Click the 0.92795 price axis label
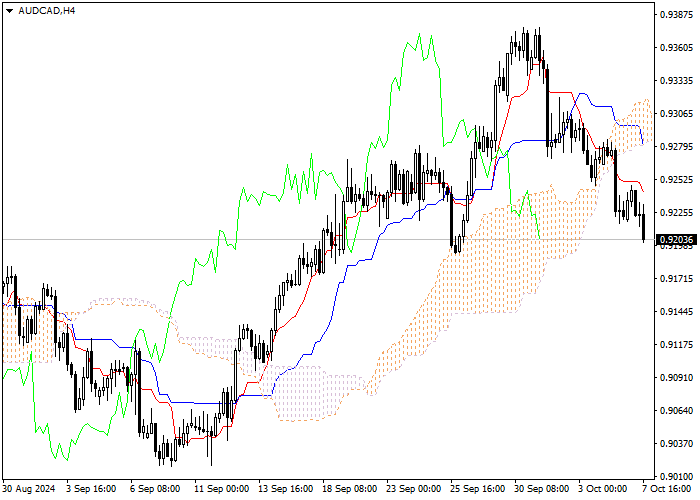Image resolution: width=700 pixels, height=500 pixels. pos(676,147)
